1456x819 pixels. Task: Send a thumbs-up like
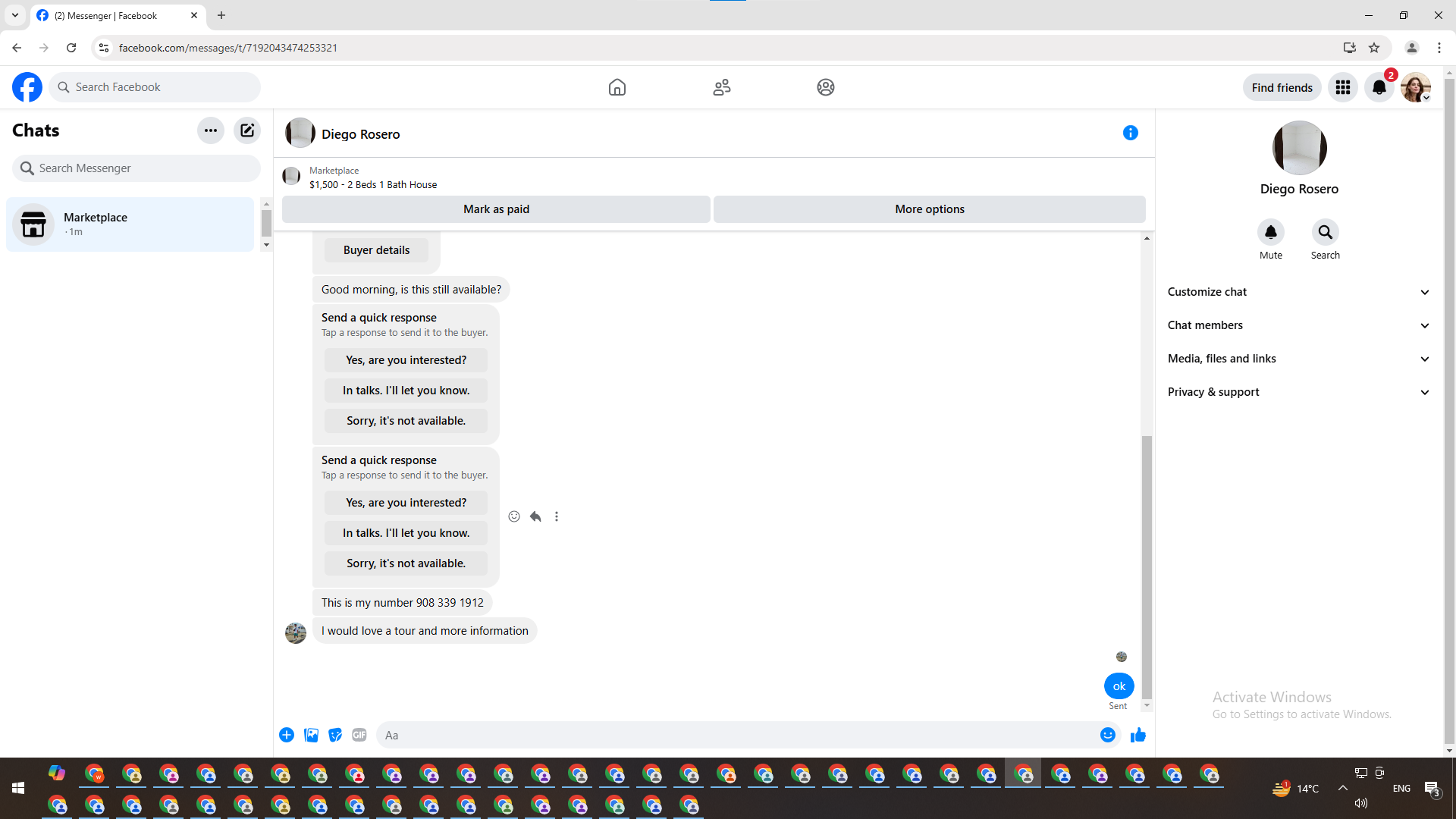1137,735
